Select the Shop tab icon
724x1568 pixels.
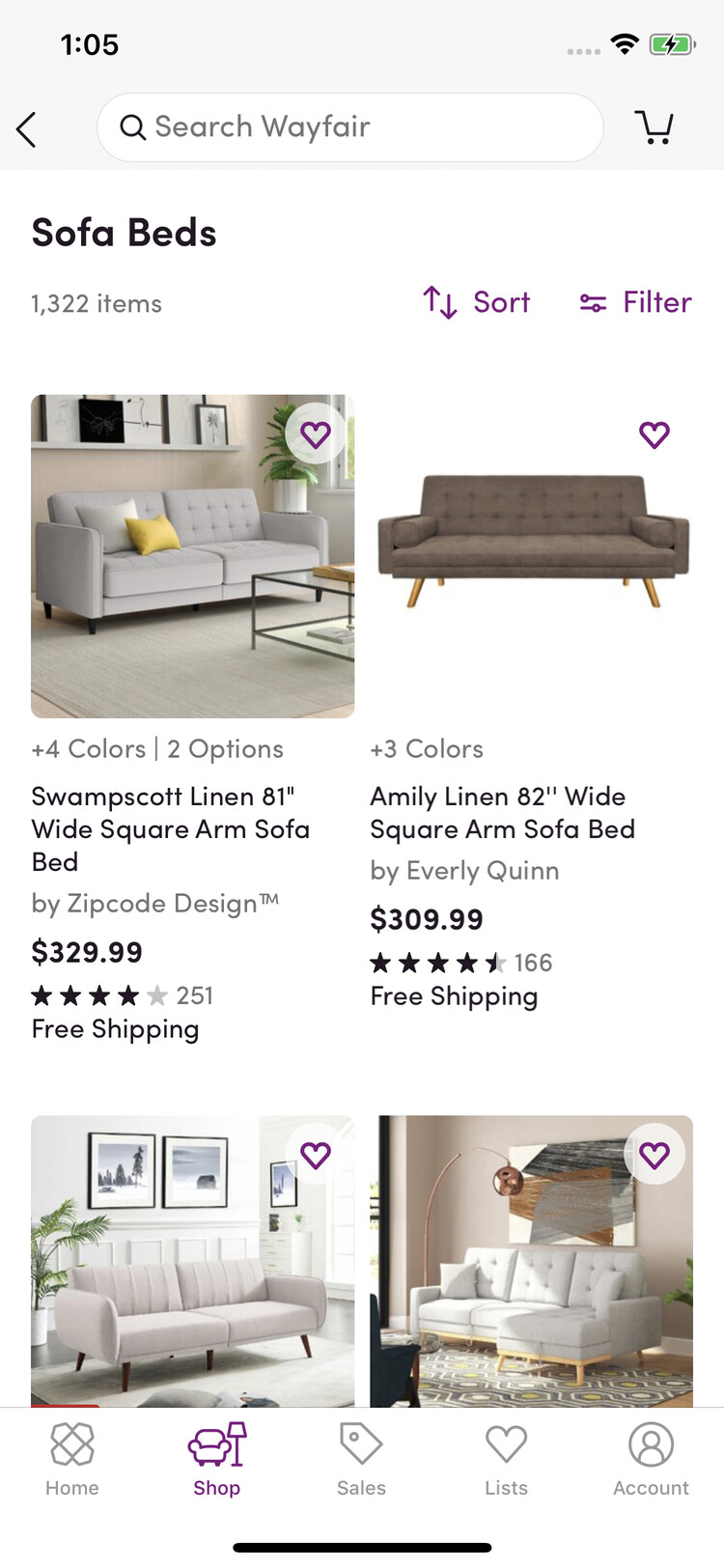217,1445
